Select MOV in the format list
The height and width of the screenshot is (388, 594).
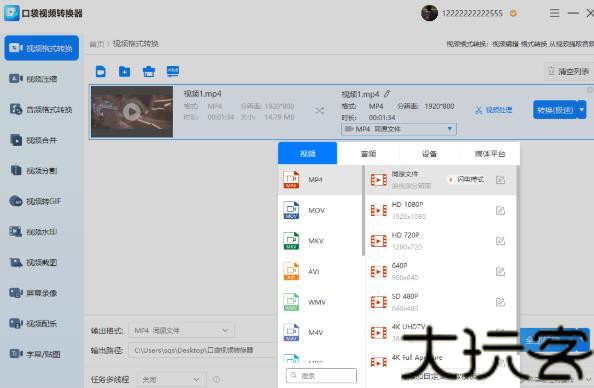click(320, 210)
